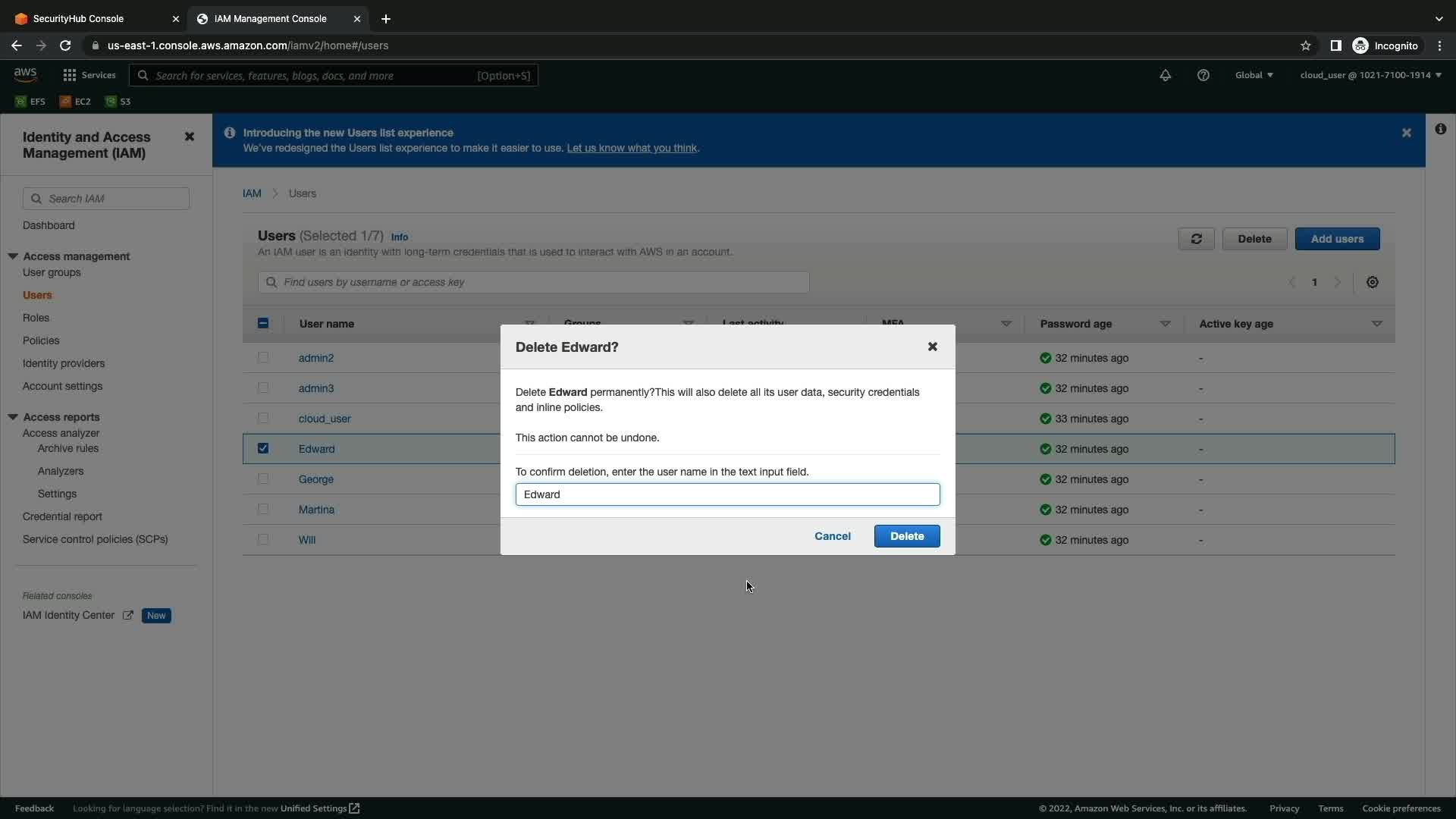Open the Global region dropdown
This screenshot has height=819, width=1456.
tap(1254, 75)
